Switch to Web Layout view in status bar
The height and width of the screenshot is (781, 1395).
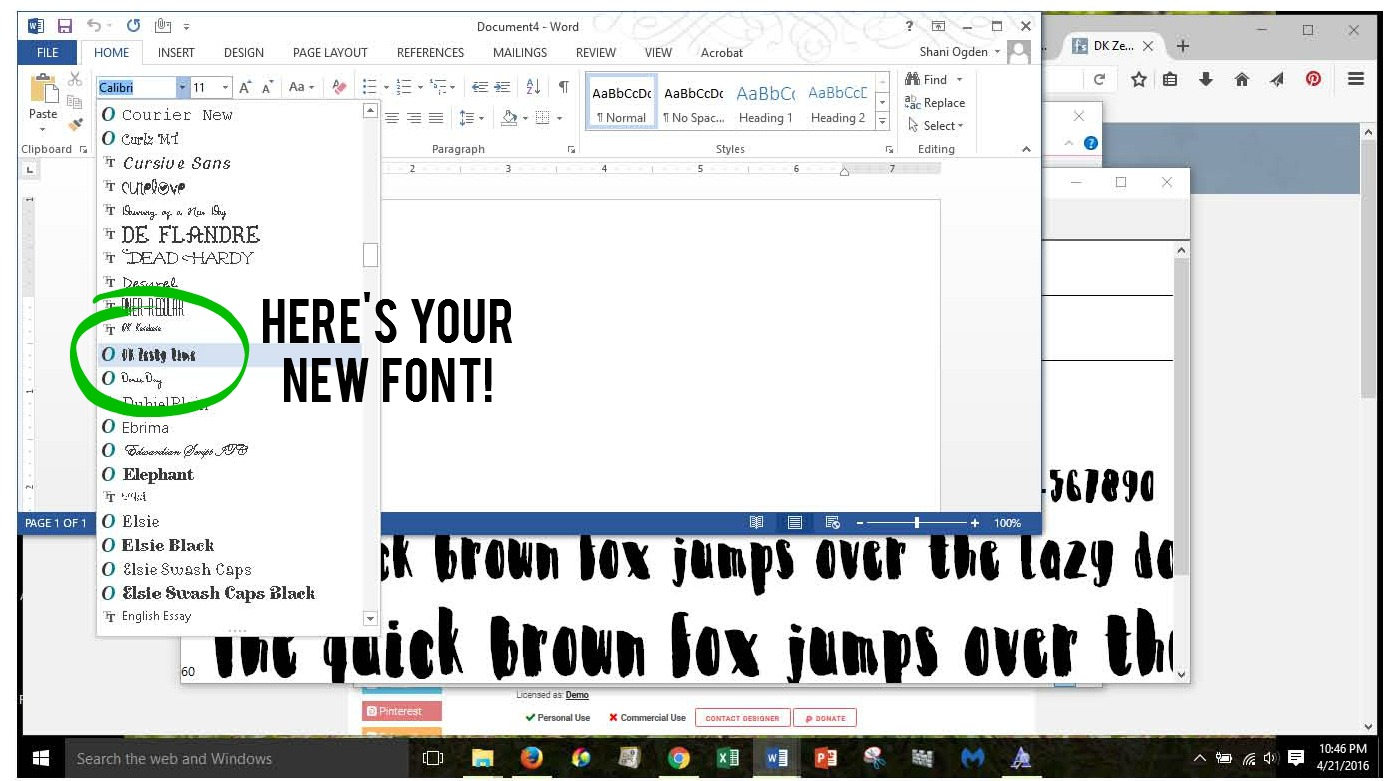[x=832, y=523]
